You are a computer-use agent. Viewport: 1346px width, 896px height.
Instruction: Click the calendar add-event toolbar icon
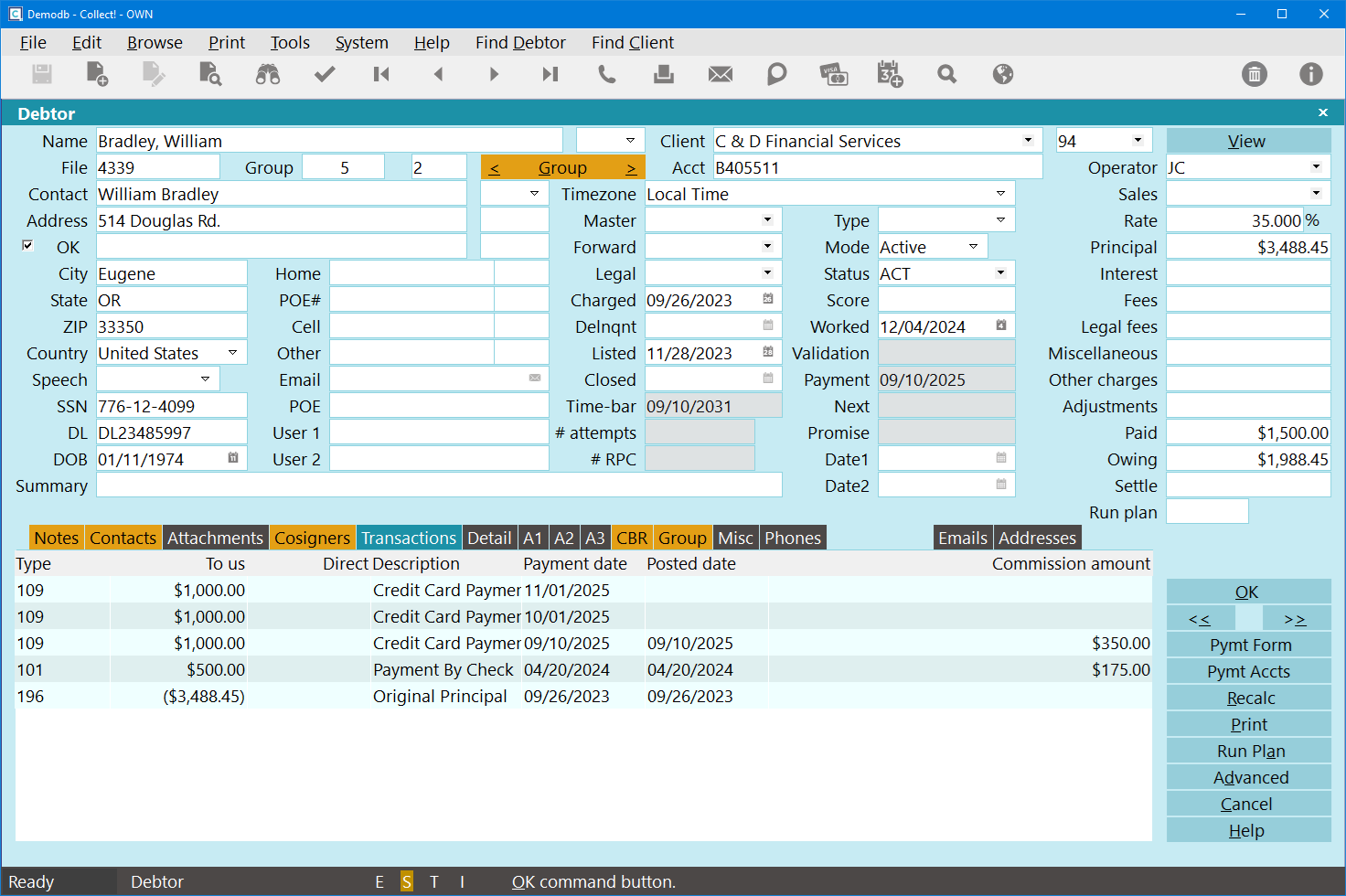890,75
